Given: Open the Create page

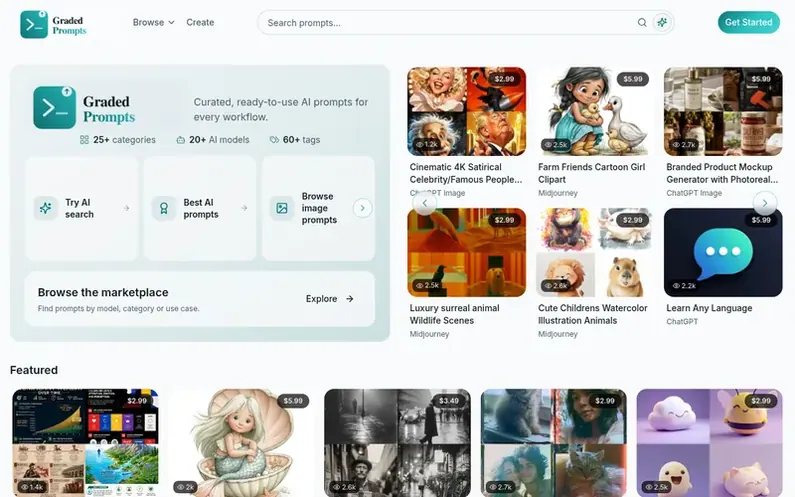Looking at the screenshot, I should pos(200,22).
